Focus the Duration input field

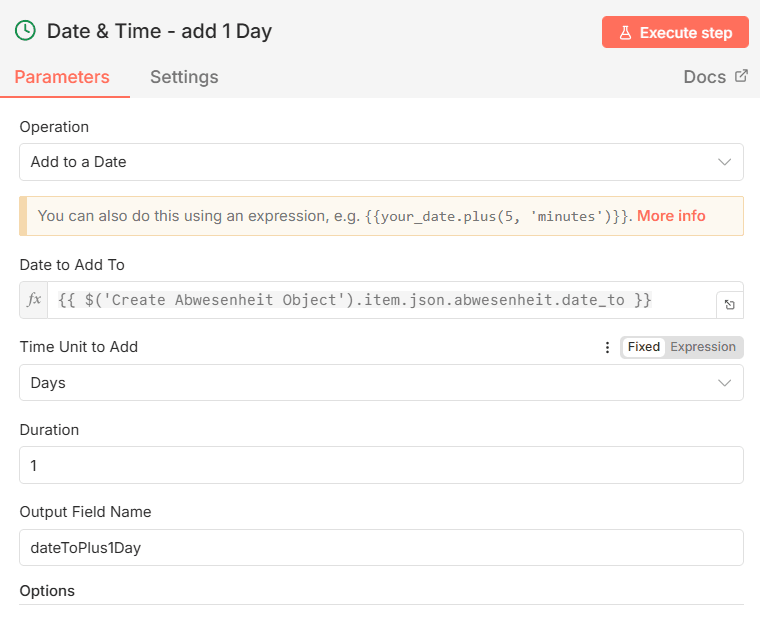pyautogui.click(x=381, y=465)
